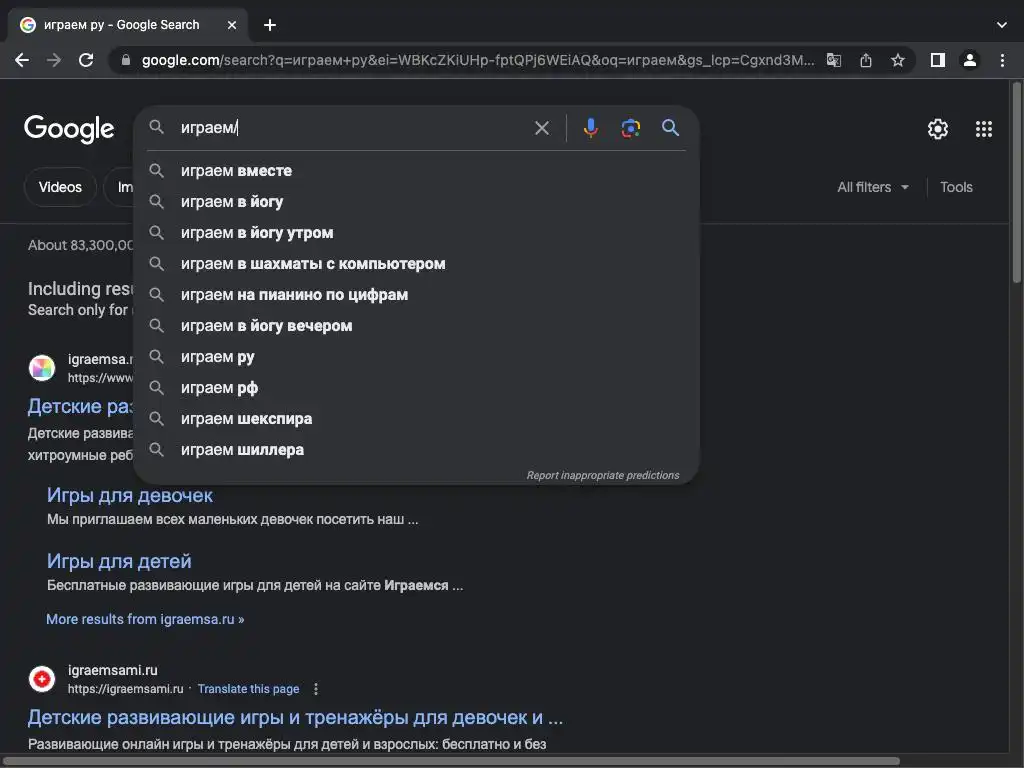Screen dimensions: 1024x768
Task: Click the igraemsami.ru site name
Action: pyautogui.click(x=112, y=671)
